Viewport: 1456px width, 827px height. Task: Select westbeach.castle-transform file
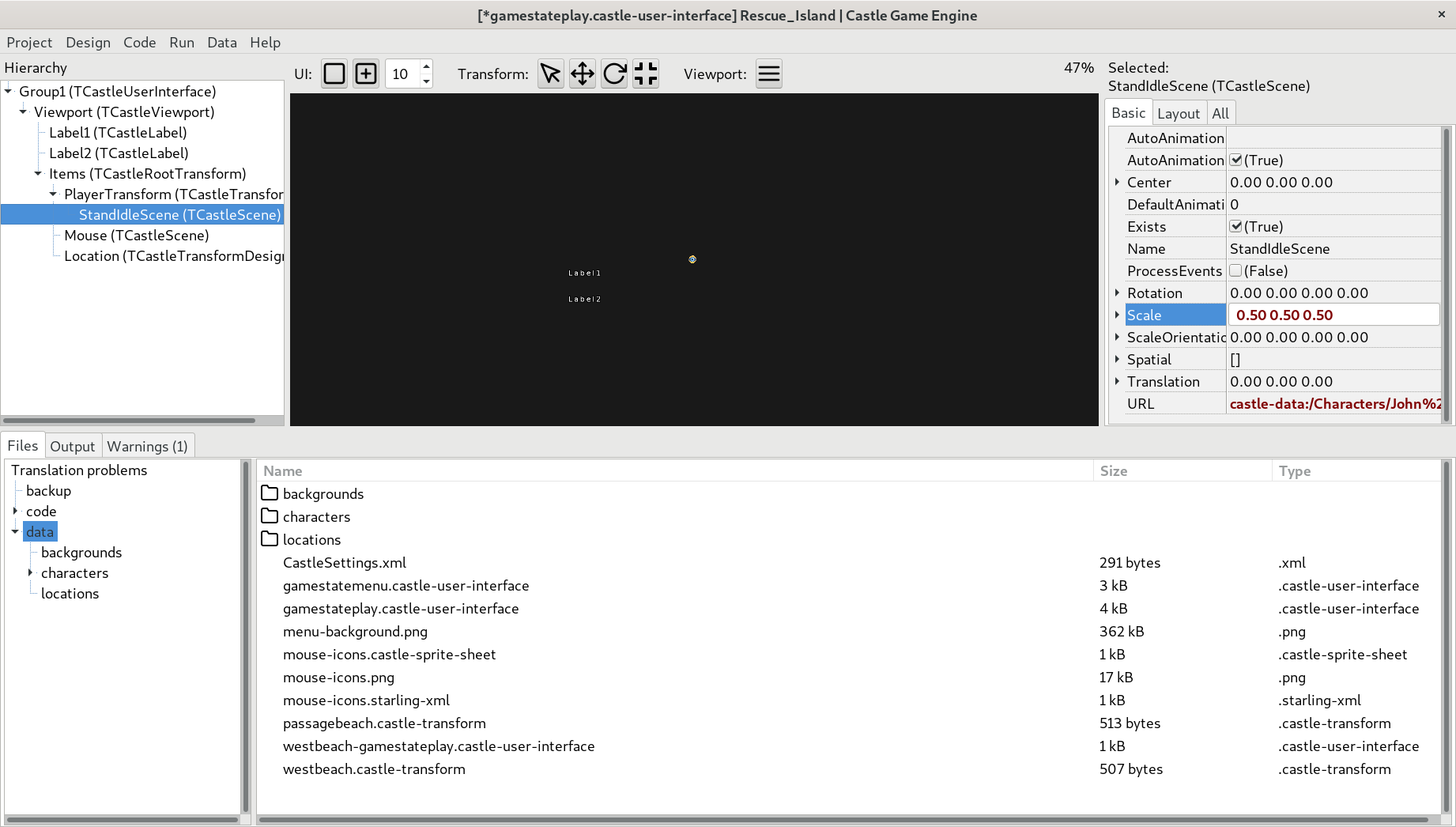(374, 768)
